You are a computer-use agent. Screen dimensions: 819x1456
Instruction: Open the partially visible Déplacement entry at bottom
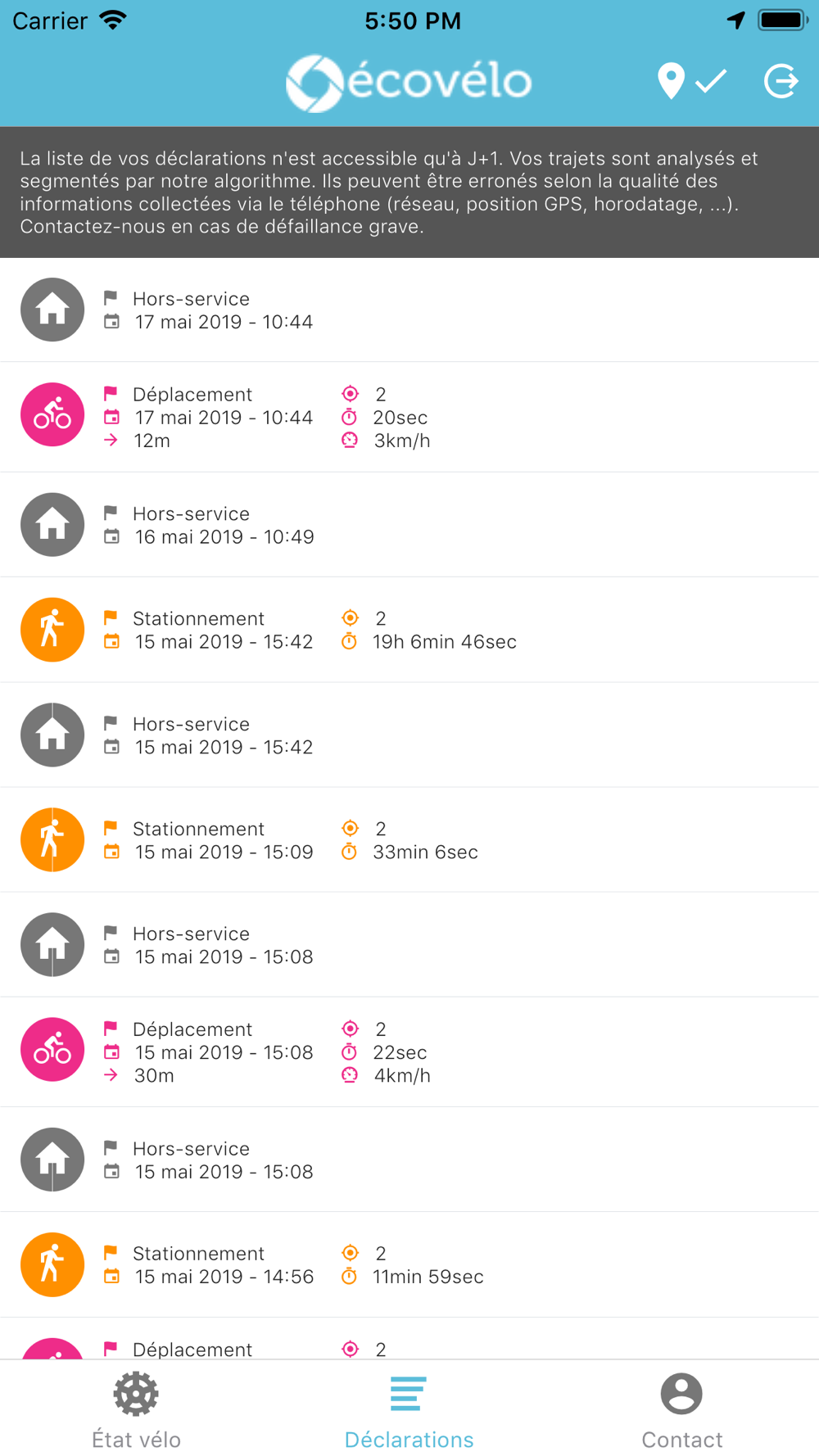[409, 1339]
